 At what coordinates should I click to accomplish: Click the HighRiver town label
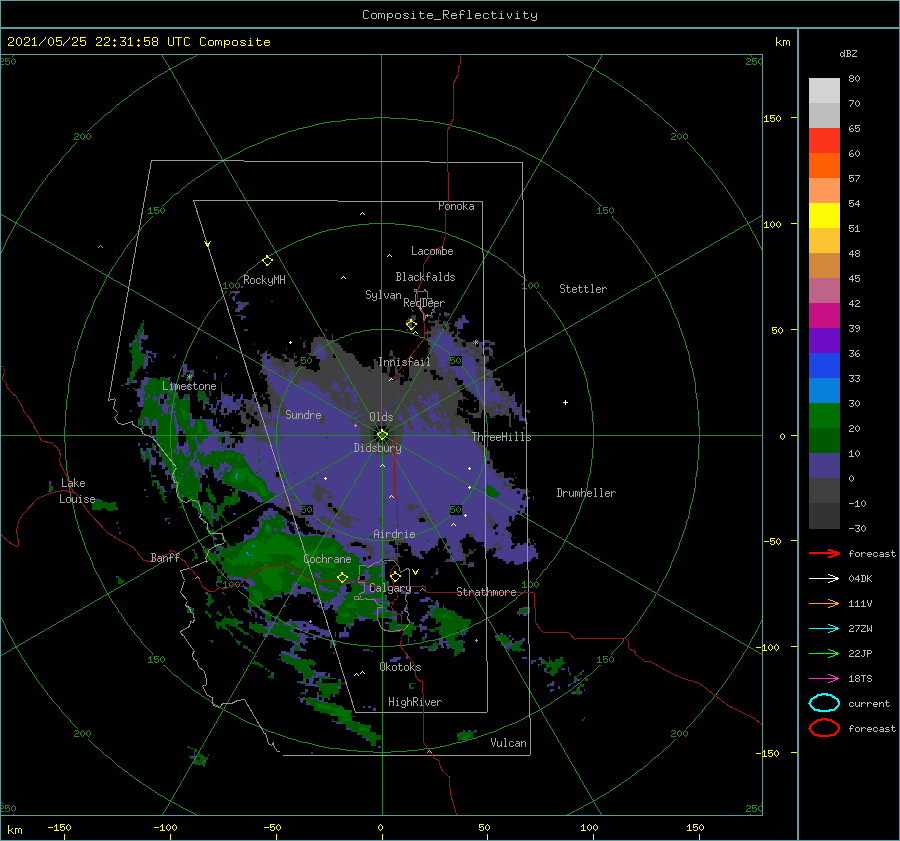click(415, 702)
